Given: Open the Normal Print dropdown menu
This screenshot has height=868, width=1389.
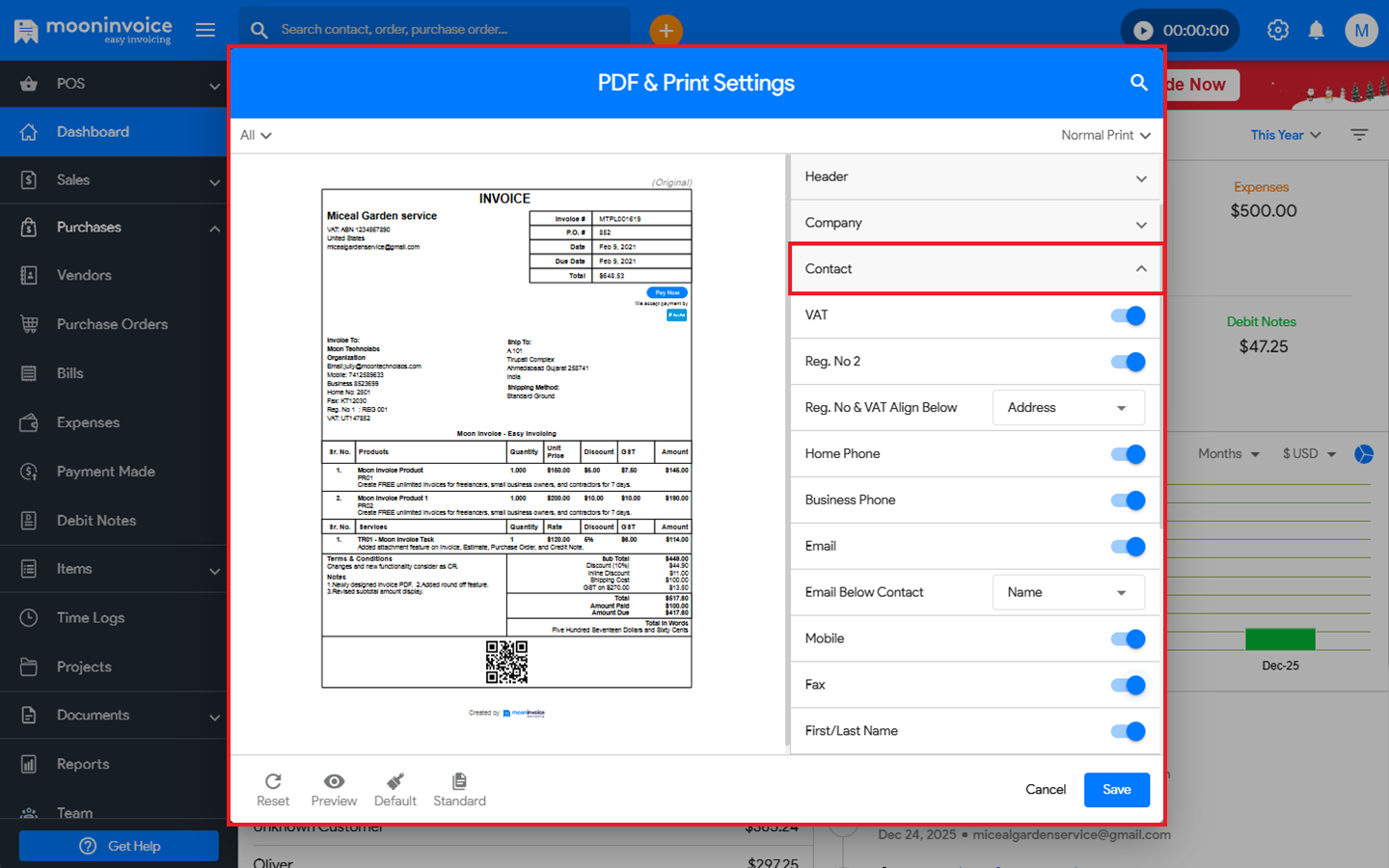Looking at the screenshot, I should tap(1105, 135).
